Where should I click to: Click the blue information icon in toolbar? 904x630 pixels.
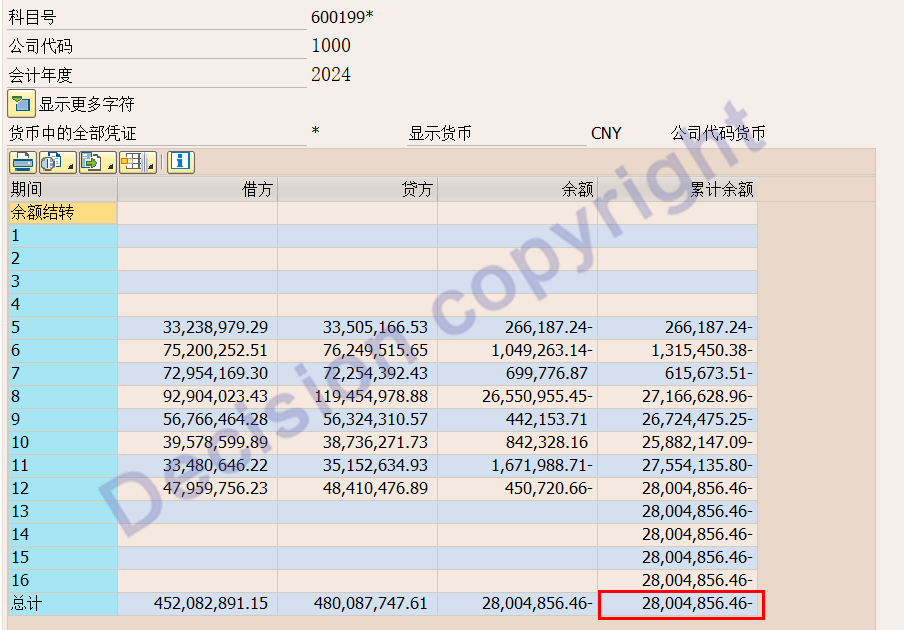[x=180, y=162]
